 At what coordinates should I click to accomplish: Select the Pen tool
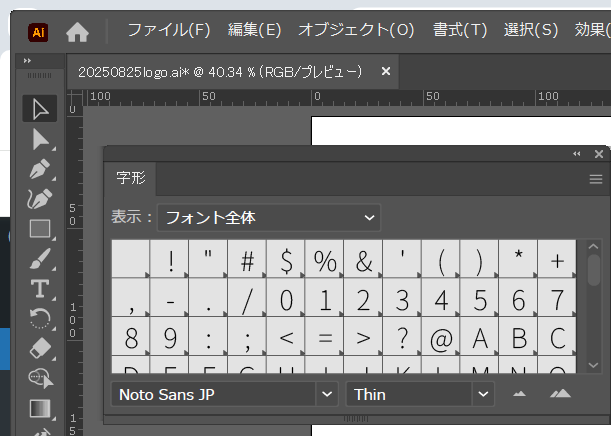tap(40, 168)
